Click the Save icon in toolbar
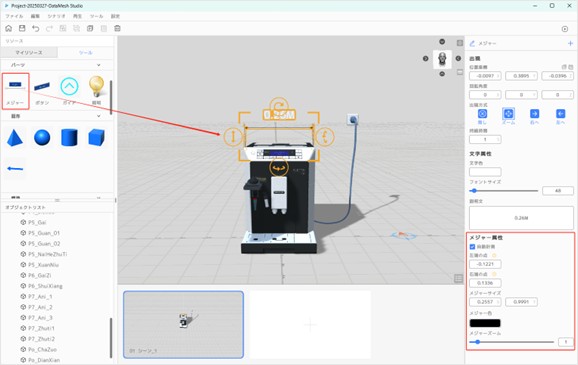This screenshot has height=365, width=578. [x=22, y=28]
